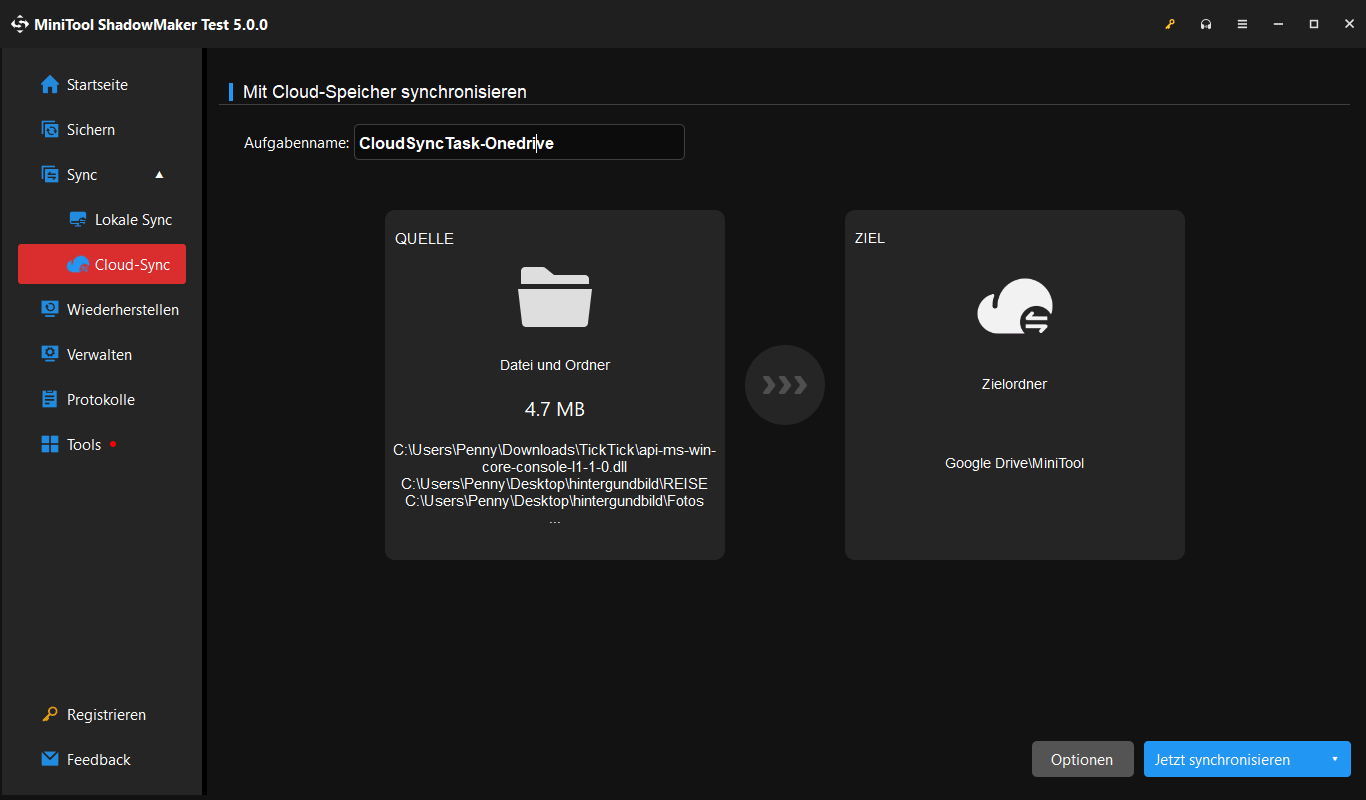Go to Startseite via the home icon

pos(50,85)
